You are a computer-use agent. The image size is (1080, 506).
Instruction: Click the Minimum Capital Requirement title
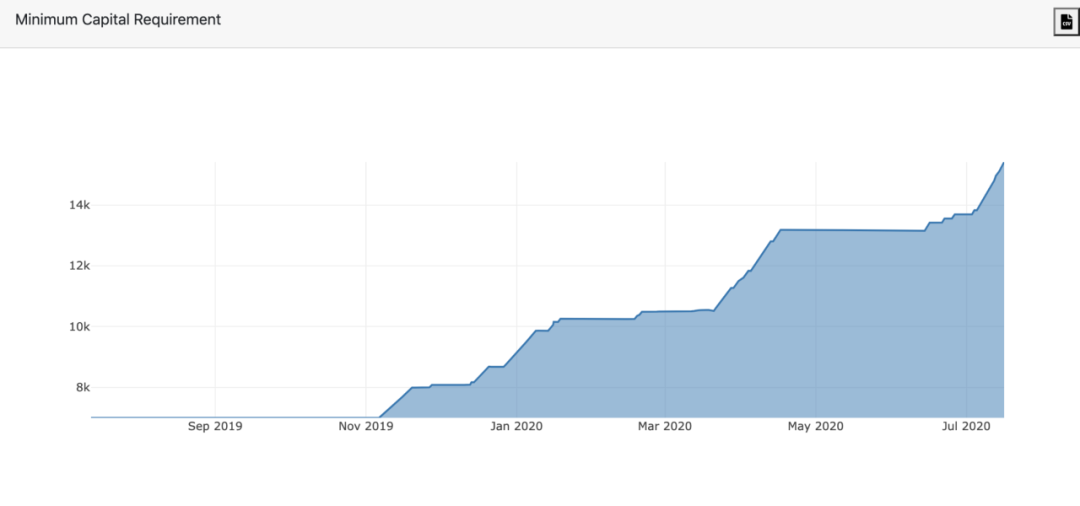pos(118,20)
